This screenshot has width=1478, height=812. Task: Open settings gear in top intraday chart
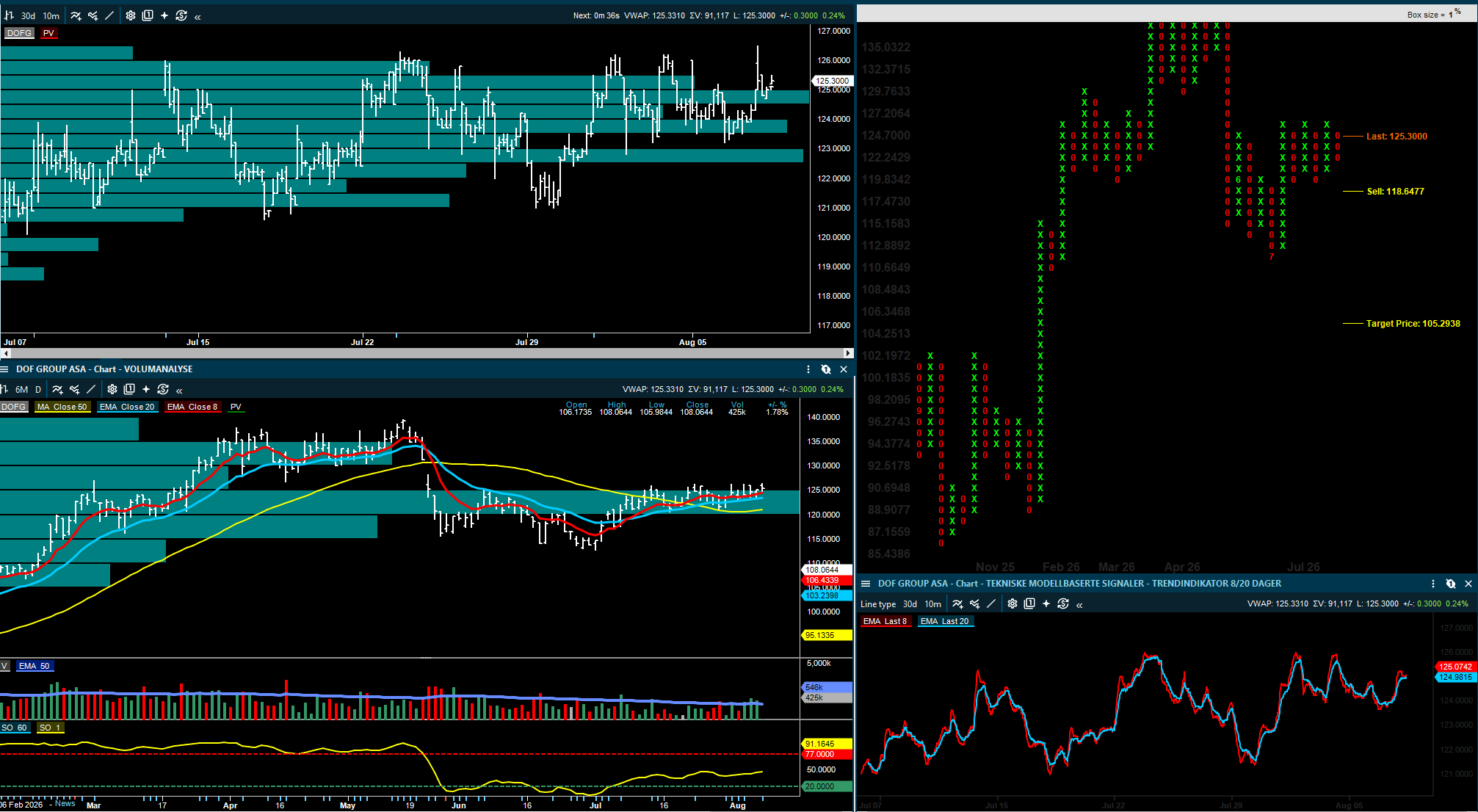coord(131,15)
